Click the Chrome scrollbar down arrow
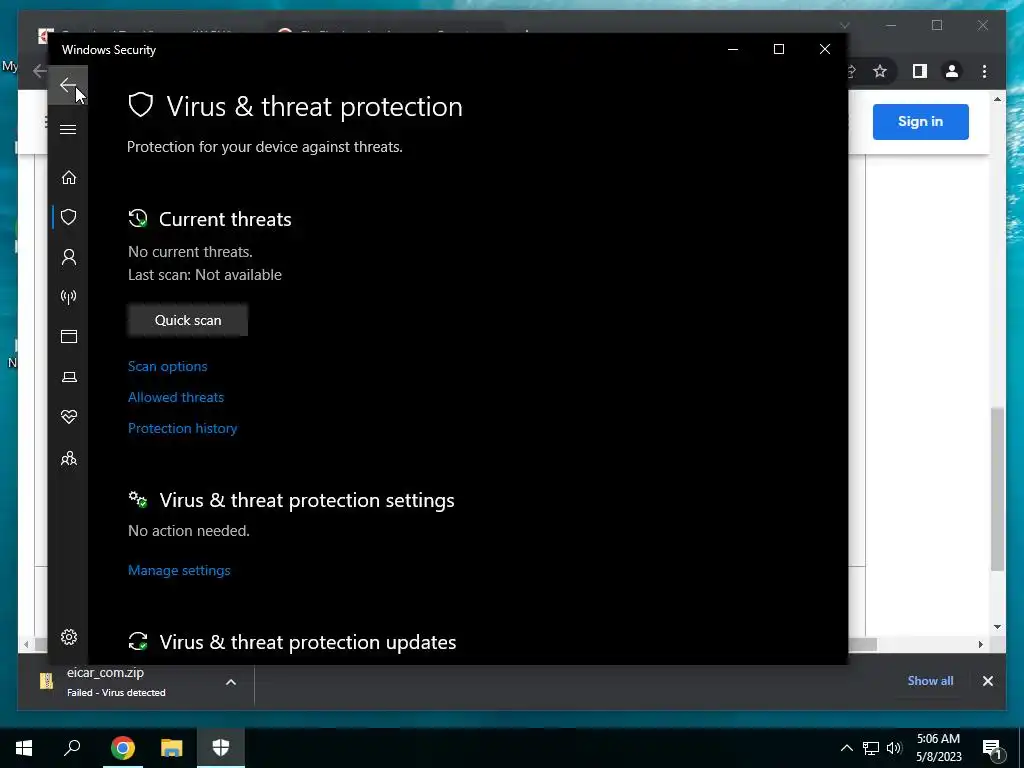1024x768 pixels. 997,627
